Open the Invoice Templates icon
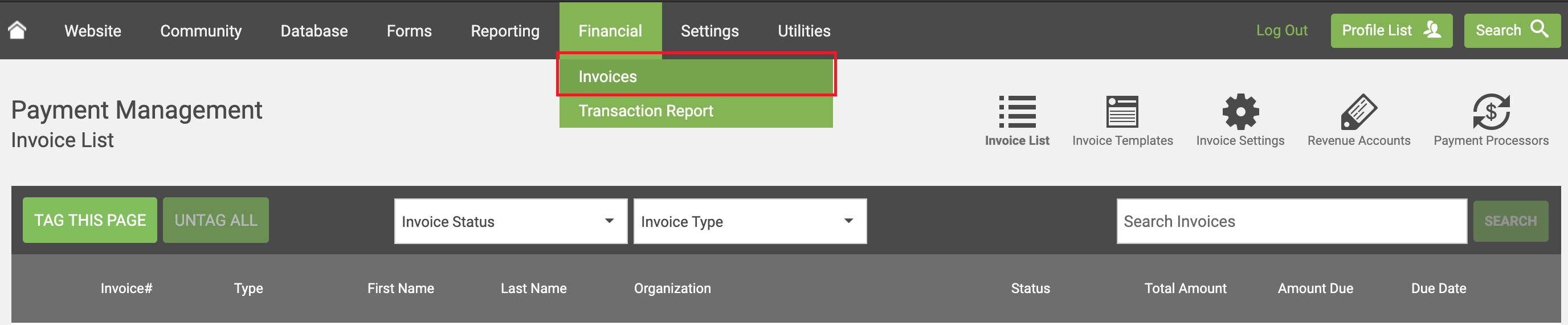The image size is (1568, 325). click(1122, 111)
